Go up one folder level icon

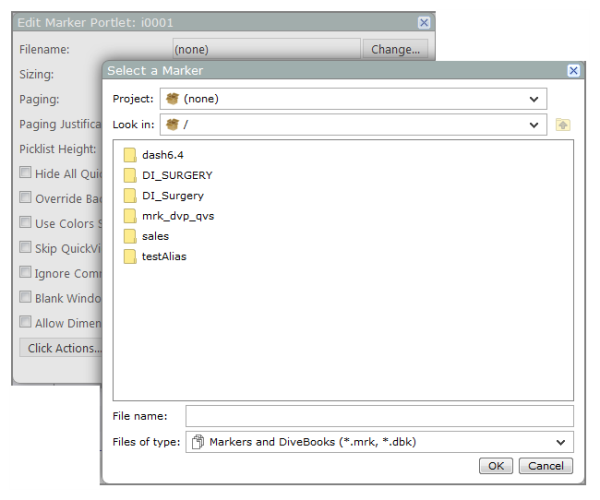(563, 125)
